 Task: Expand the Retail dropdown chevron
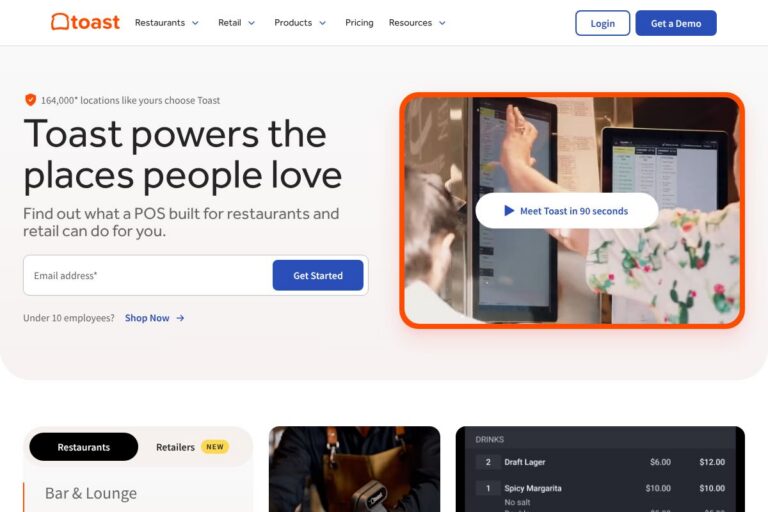click(x=251, y=23)
